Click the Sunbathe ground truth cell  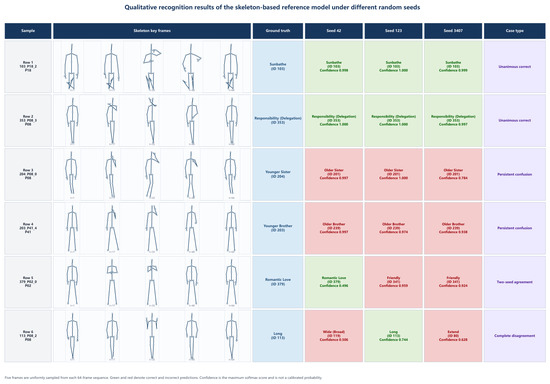coord(277,67)
